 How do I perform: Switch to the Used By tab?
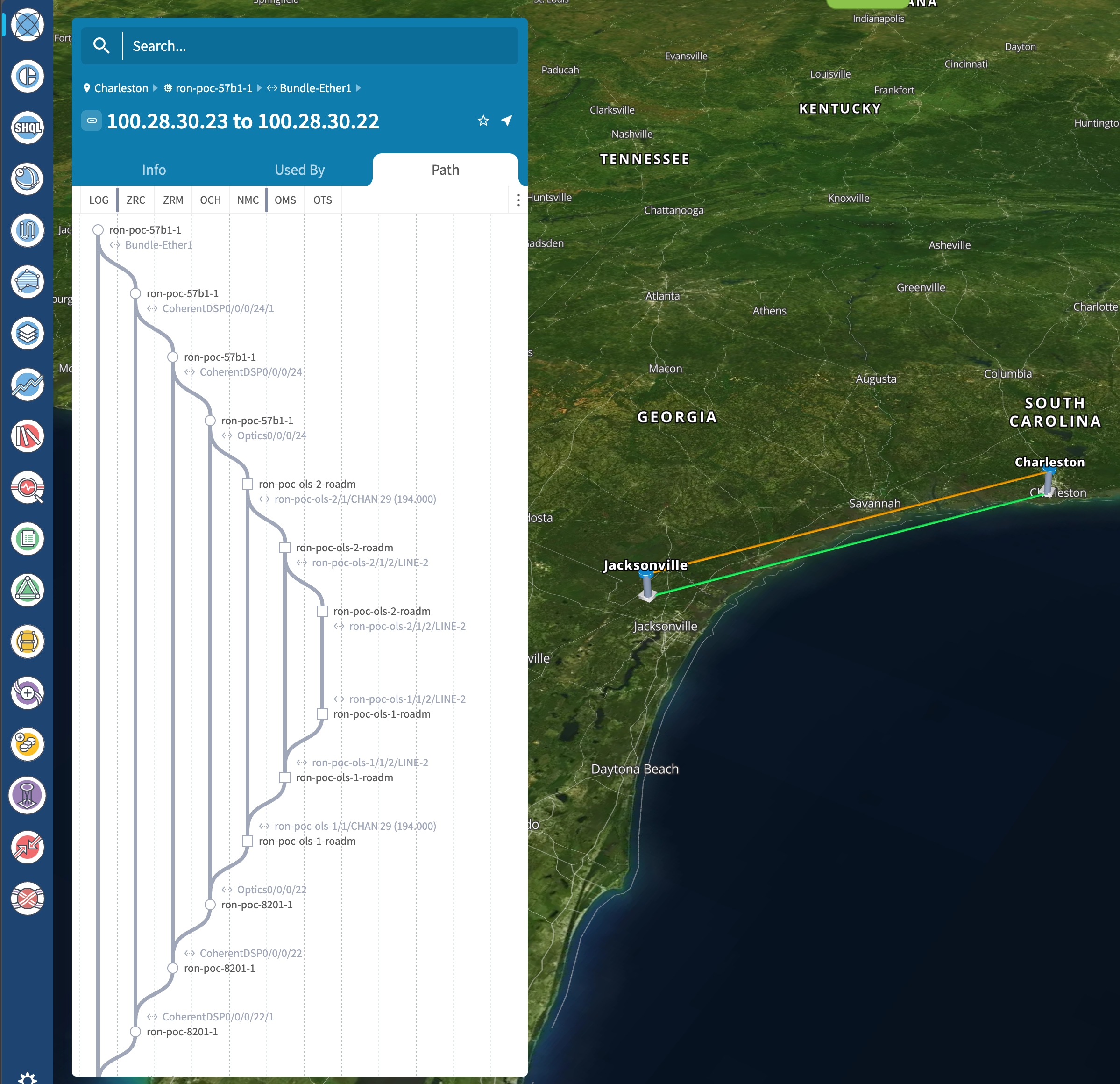coord(299,170)
